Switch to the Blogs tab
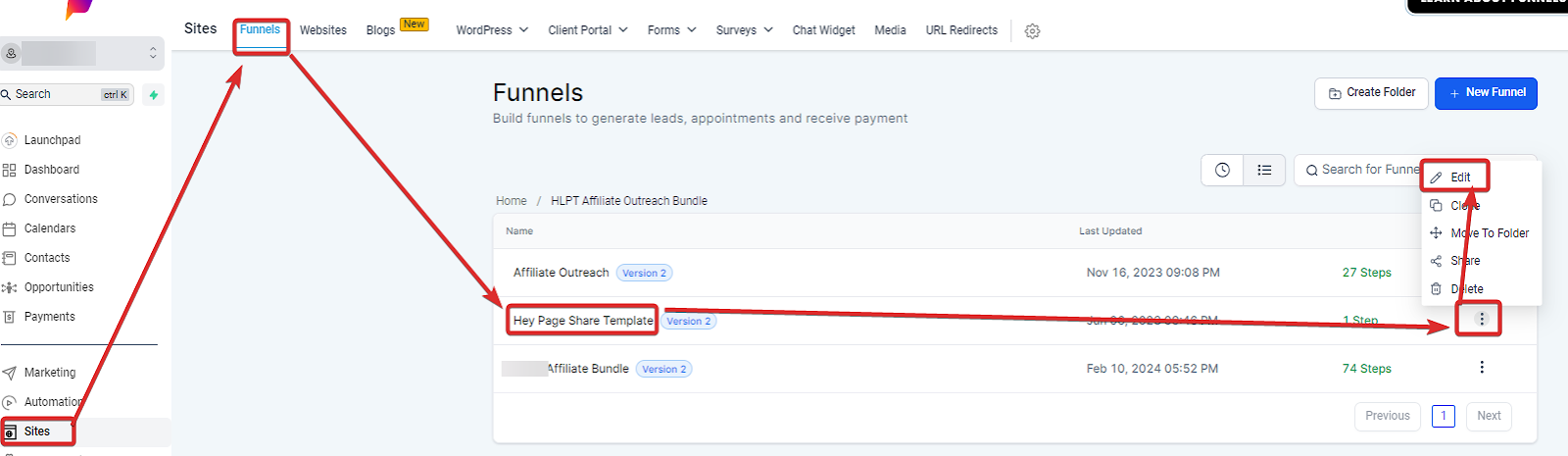This screenshot has width=1568, height=456. tap(380, 30)
